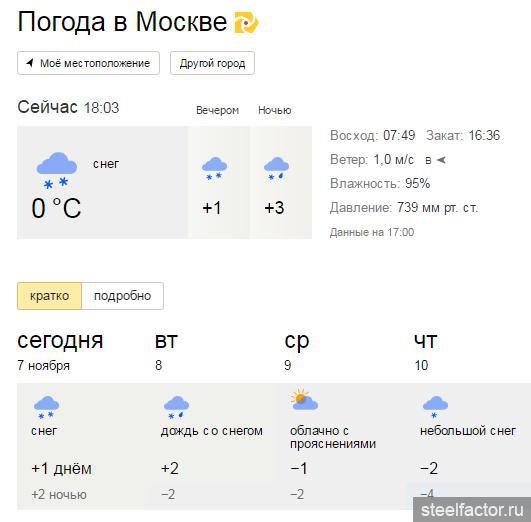Open the вт 8 day forecast

166,351
